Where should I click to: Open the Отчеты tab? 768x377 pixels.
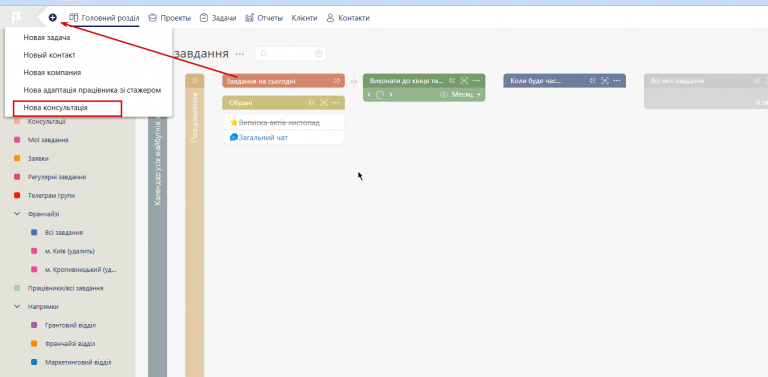(264, 18)
